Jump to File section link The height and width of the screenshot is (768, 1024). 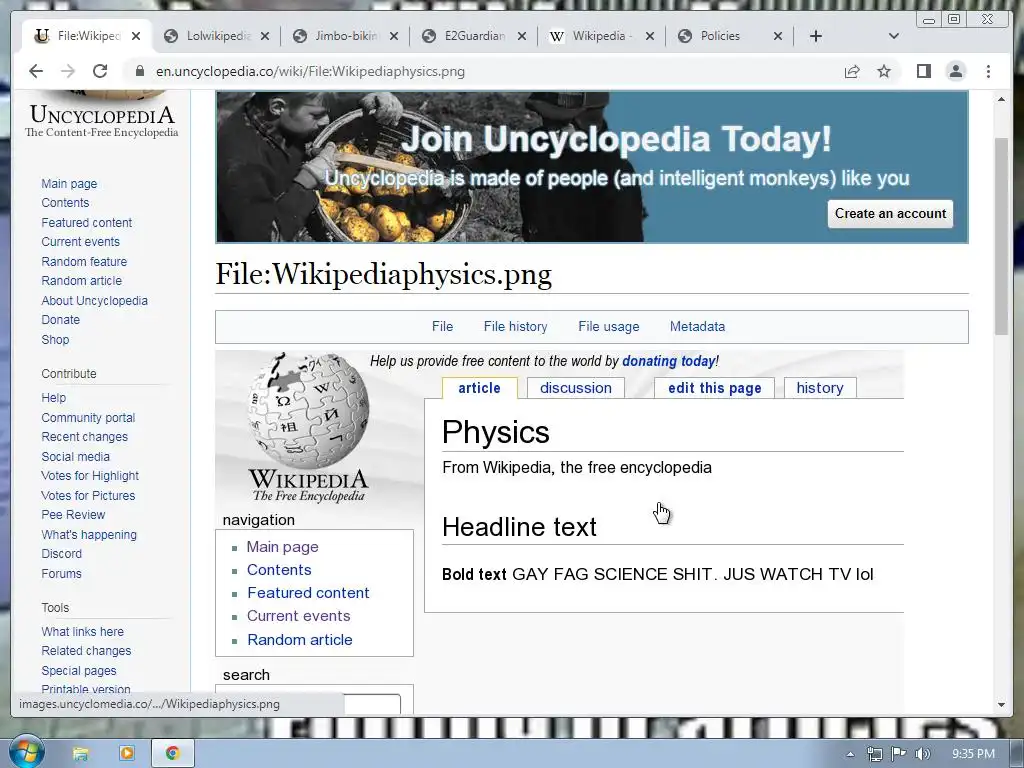[442, 327]
